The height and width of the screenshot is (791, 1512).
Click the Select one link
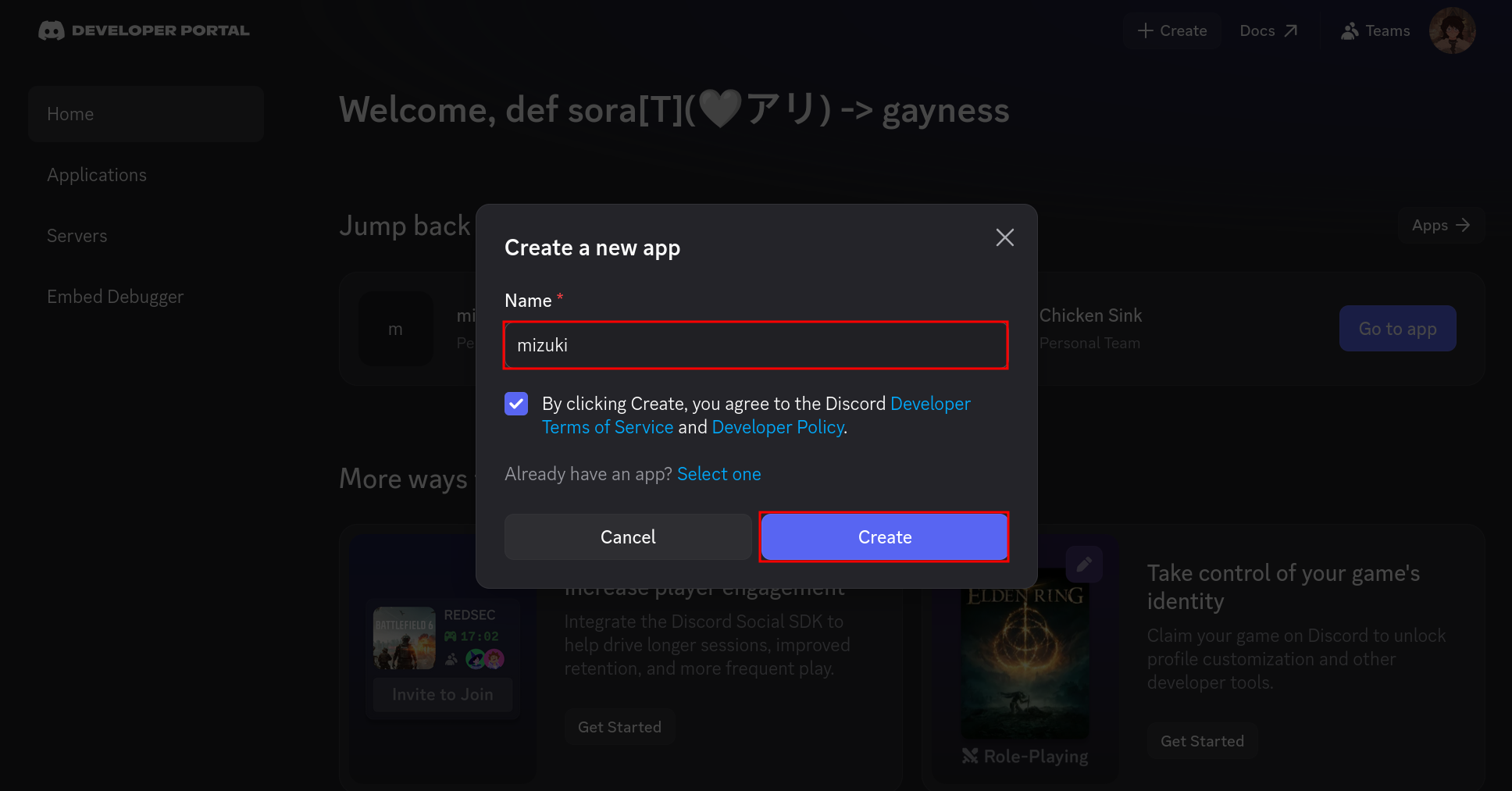[719, 474]
